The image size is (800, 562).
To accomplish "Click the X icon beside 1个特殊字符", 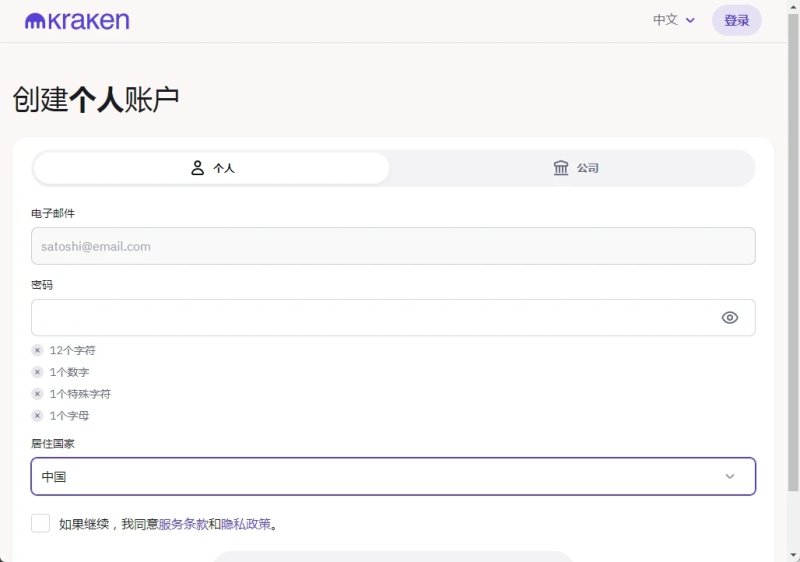I will click(37, 394).
